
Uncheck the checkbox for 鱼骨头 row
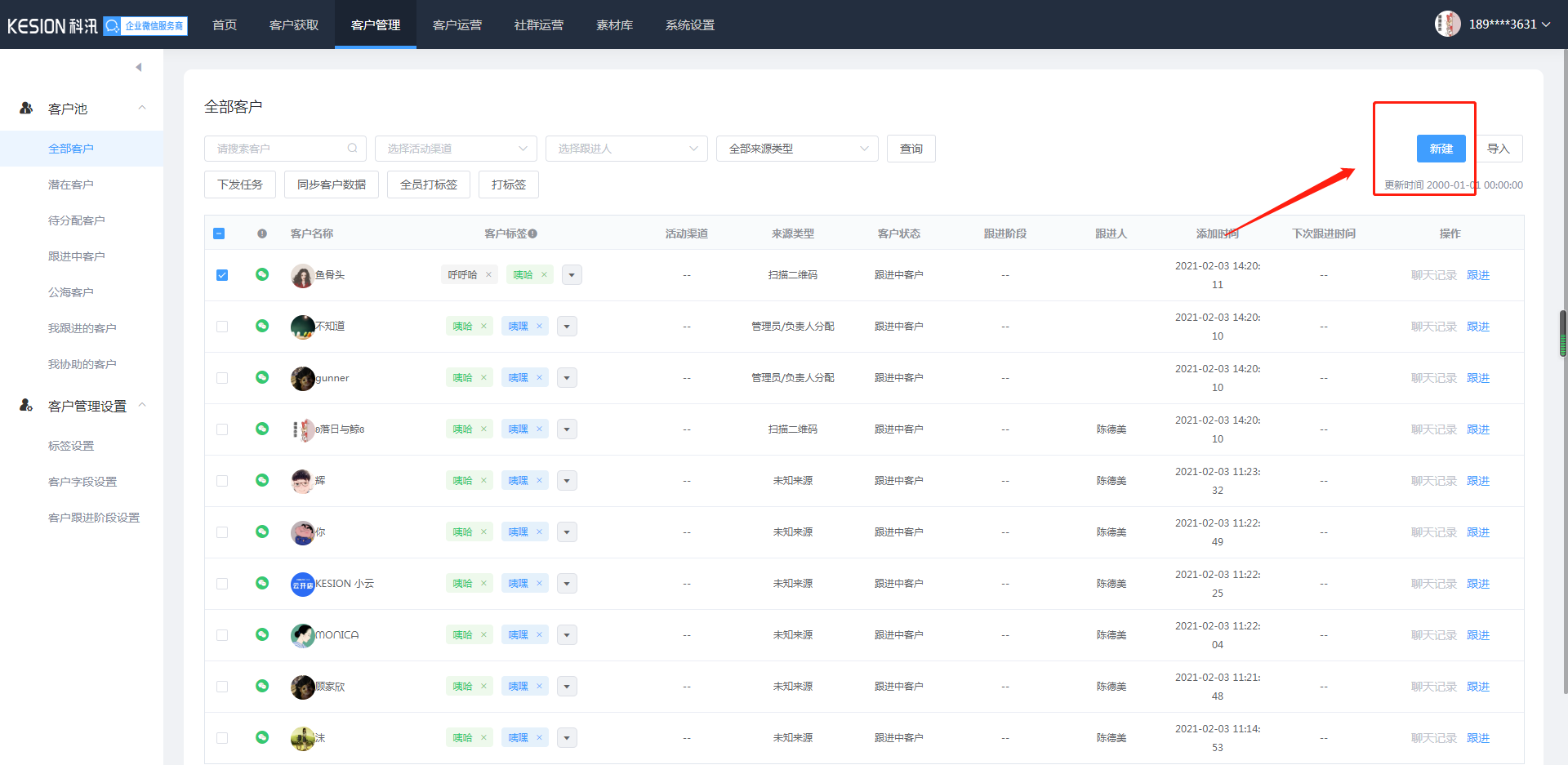(222, 275)
